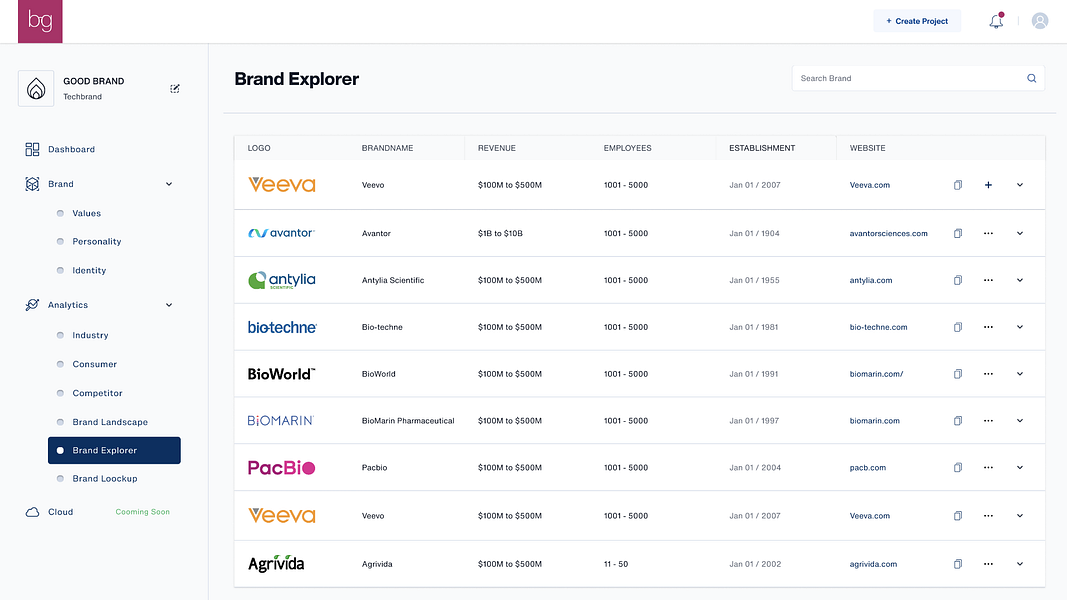Open more options for BioMarin Pharmaceutical

point(988,421)
